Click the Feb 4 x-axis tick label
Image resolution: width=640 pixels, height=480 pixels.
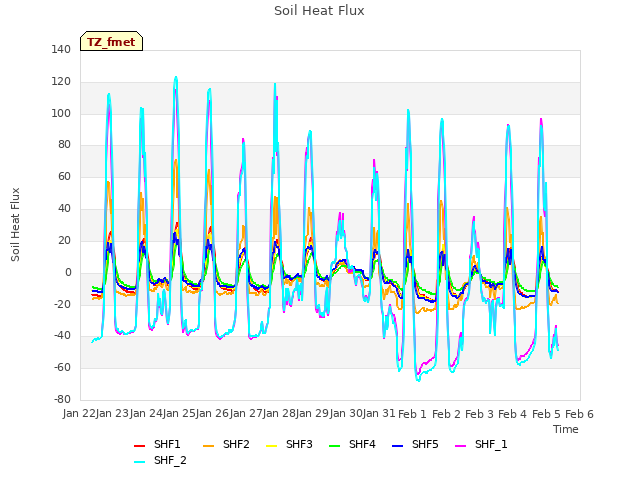(513, 414)
